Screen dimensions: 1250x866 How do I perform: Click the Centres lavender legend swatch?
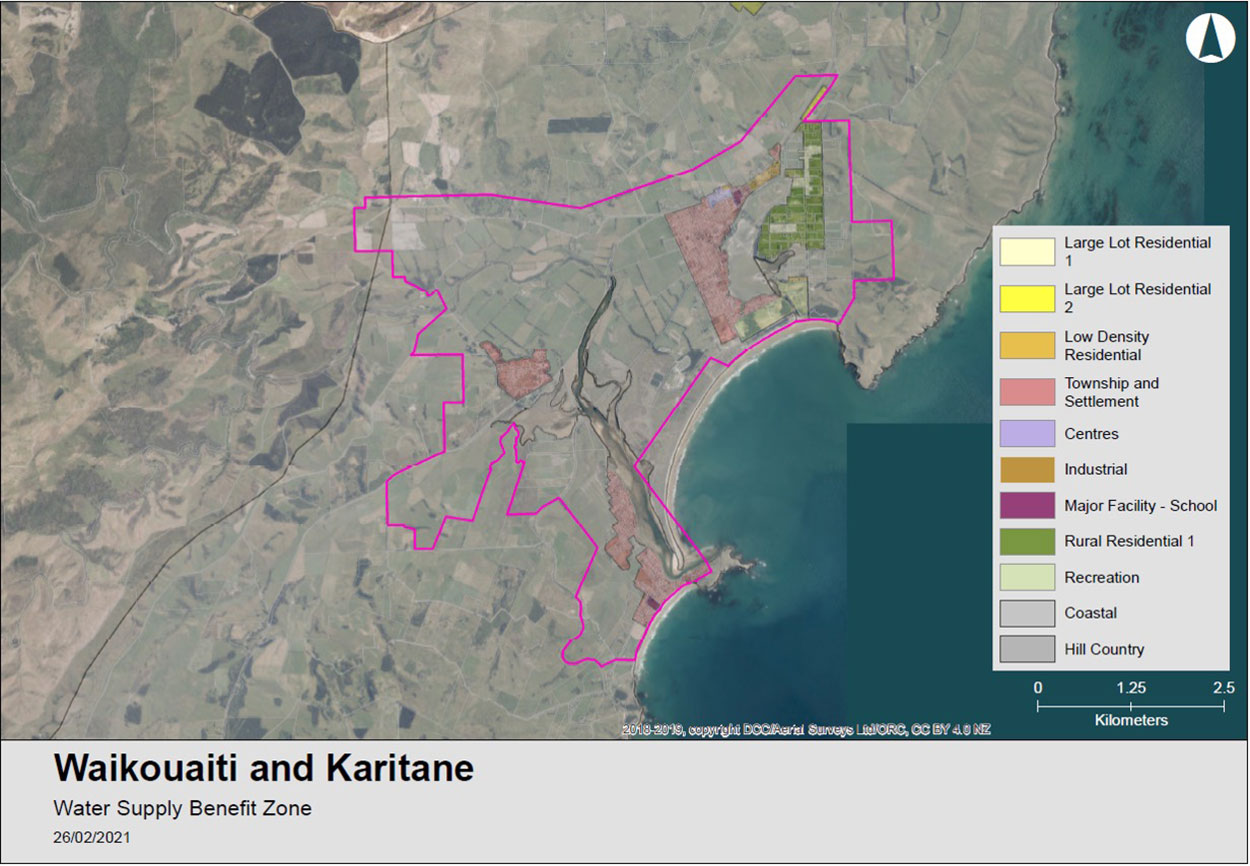1027,434
